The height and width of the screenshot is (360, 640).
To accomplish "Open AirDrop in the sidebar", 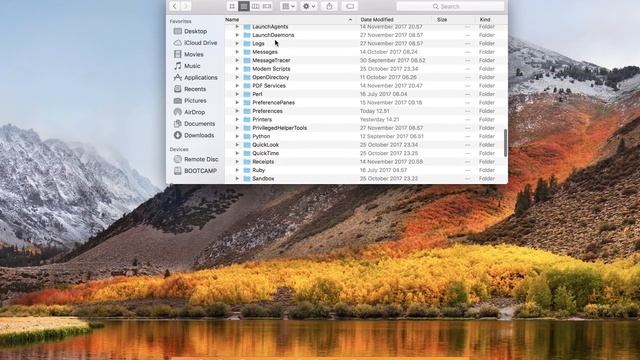I will (x=195, y=112).
